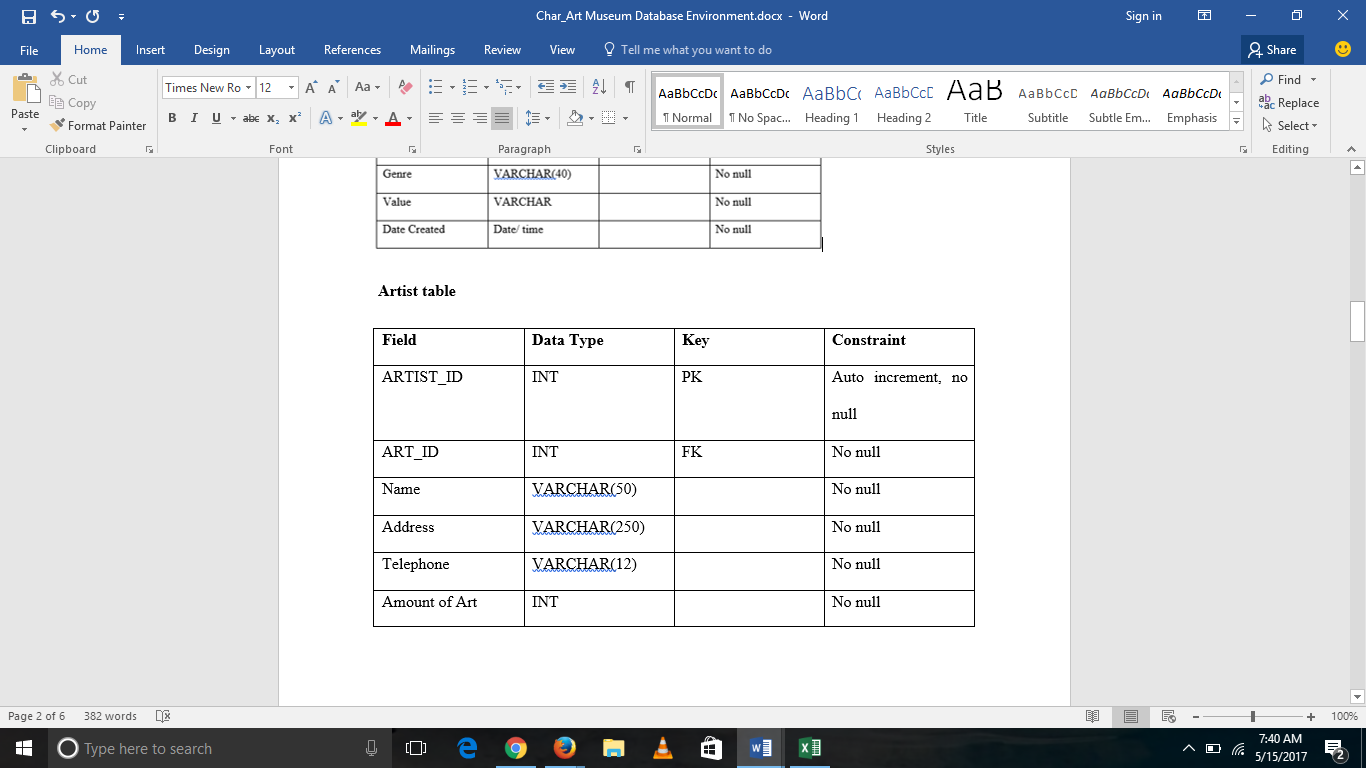The height and width of the screenshot is (768, 1366).
Task: Toggle strikethrough formatting
Action: click(x=251, y=118)
